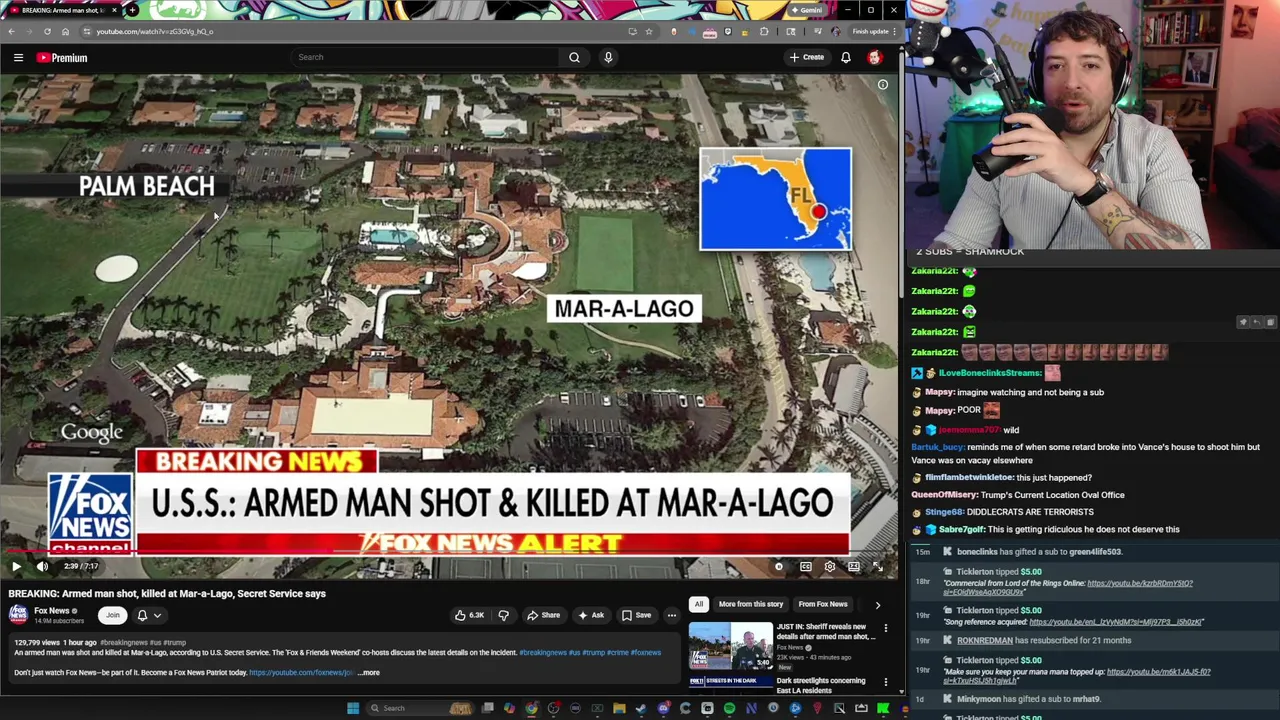Open options for the Sheriff reveals new details video
Screen dimensions: 1280x720
point(885,629)
